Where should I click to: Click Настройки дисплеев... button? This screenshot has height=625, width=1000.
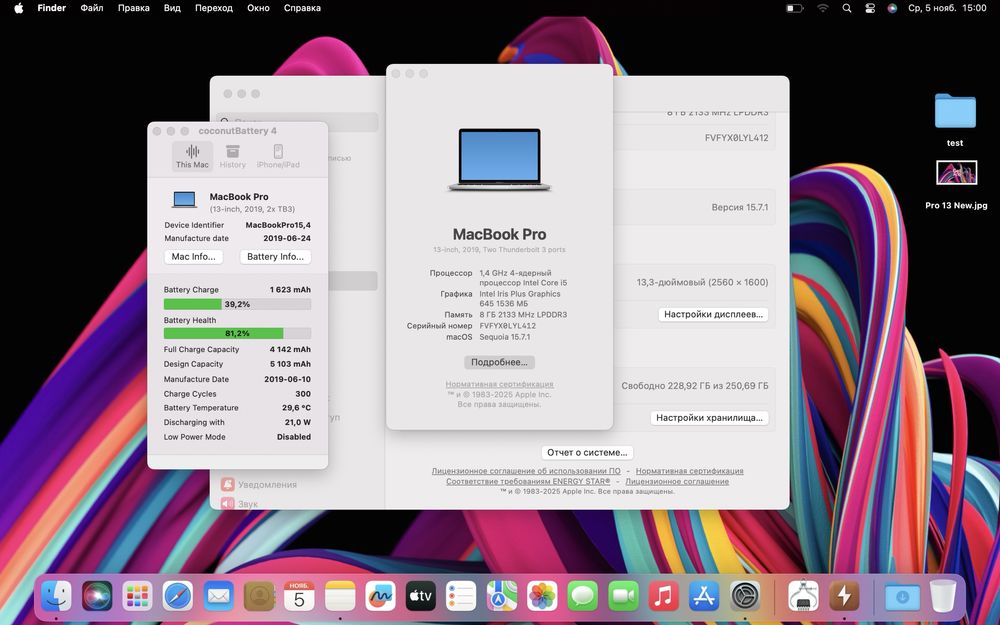[713, 314]
